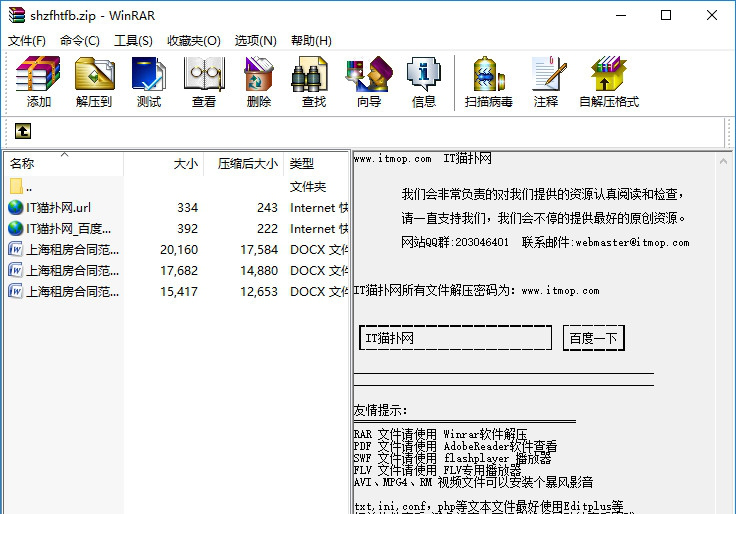Click the 文件夹 type cell
Screen dimensions: 736x534
click(x=308, y=187)
